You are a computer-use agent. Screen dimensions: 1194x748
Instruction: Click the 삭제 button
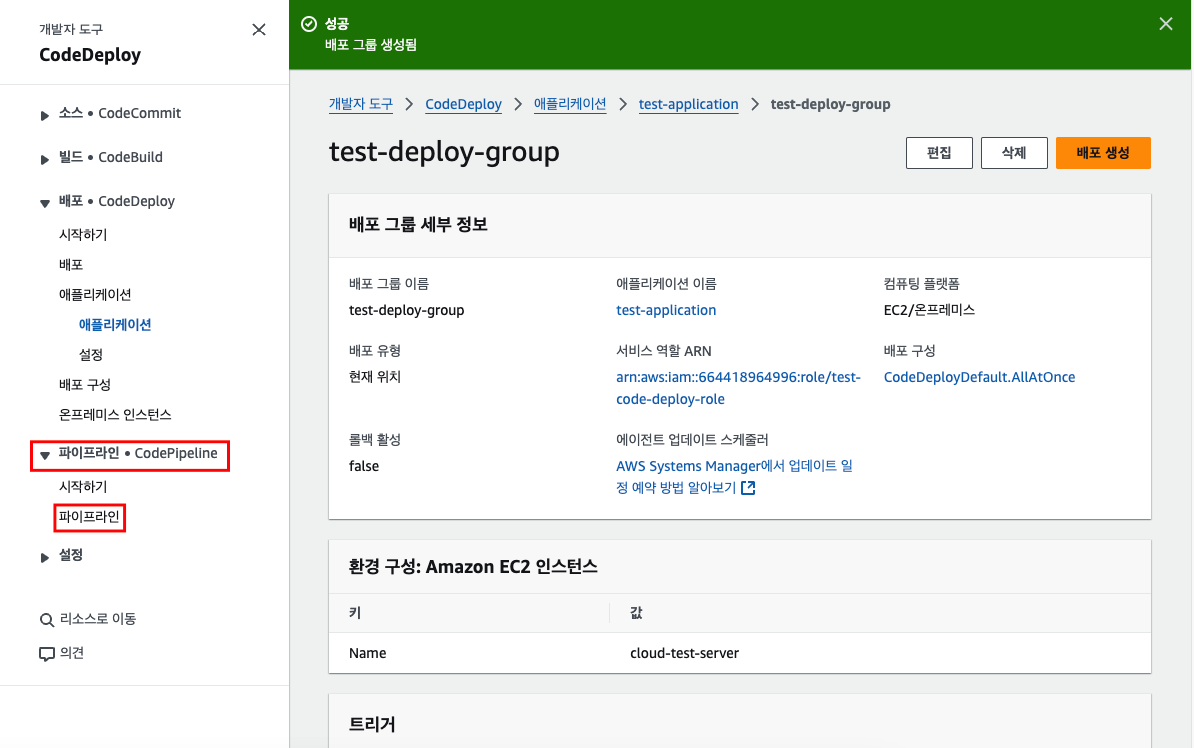[1014, 152]
